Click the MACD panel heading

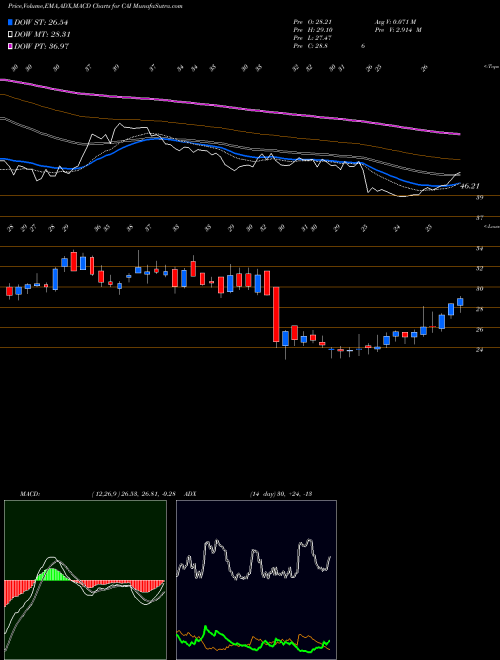[x=29, y=494]
